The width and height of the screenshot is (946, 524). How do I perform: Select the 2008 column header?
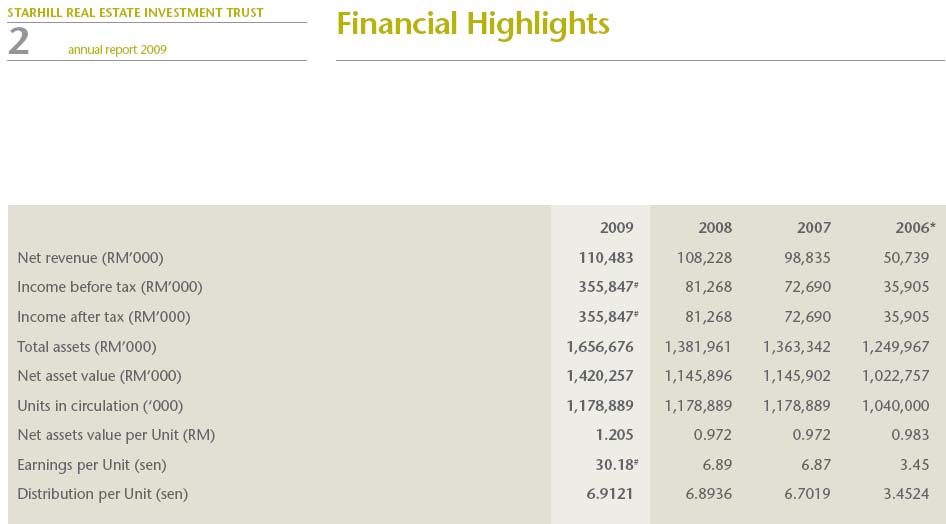click(x=715, y=228)
